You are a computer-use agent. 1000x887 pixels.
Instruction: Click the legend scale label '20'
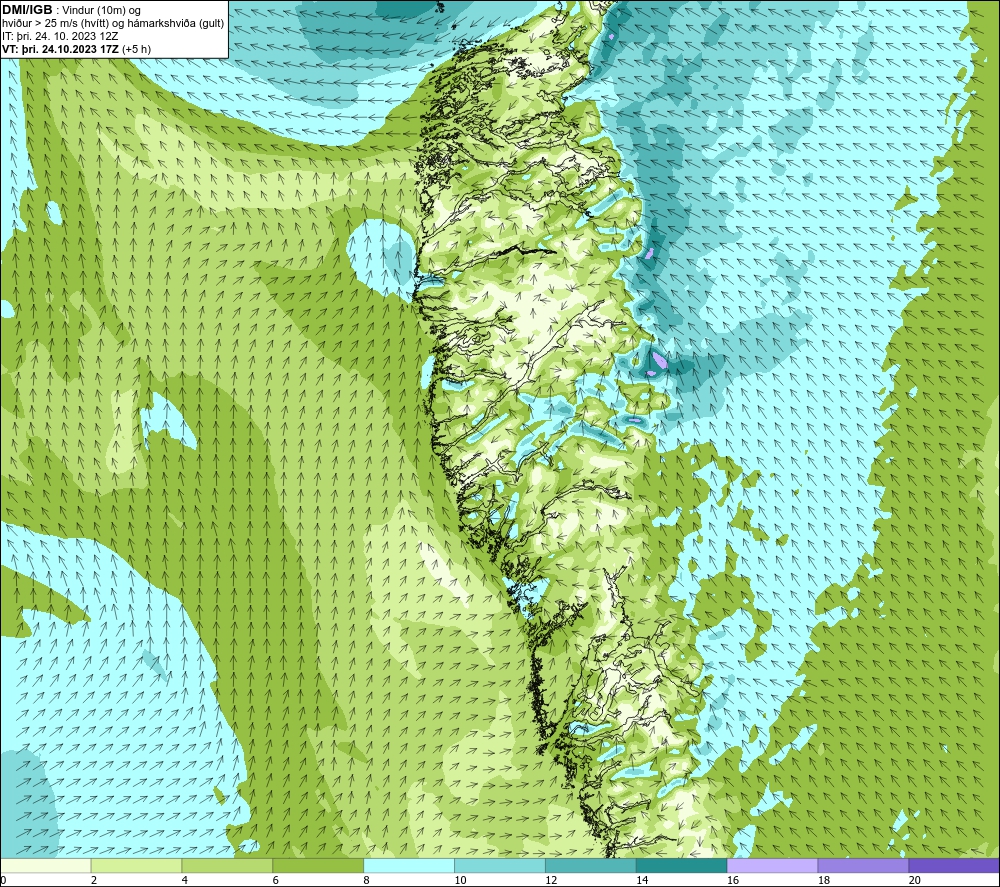click(x=915, y=880)
